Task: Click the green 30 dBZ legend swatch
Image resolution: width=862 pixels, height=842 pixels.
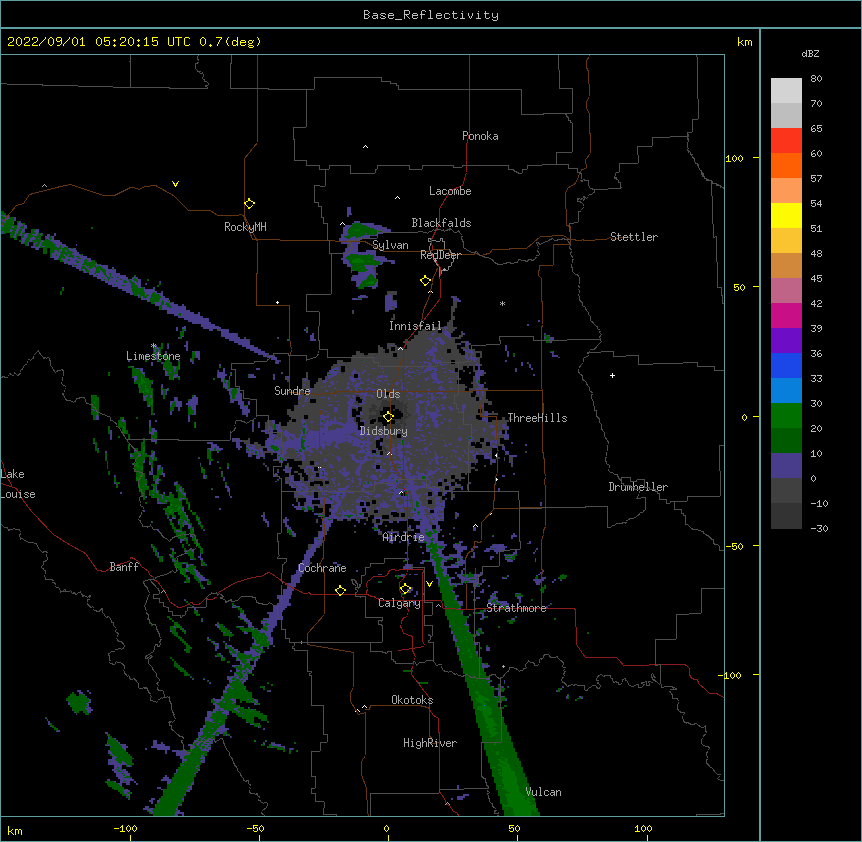Action: point(786,416)
